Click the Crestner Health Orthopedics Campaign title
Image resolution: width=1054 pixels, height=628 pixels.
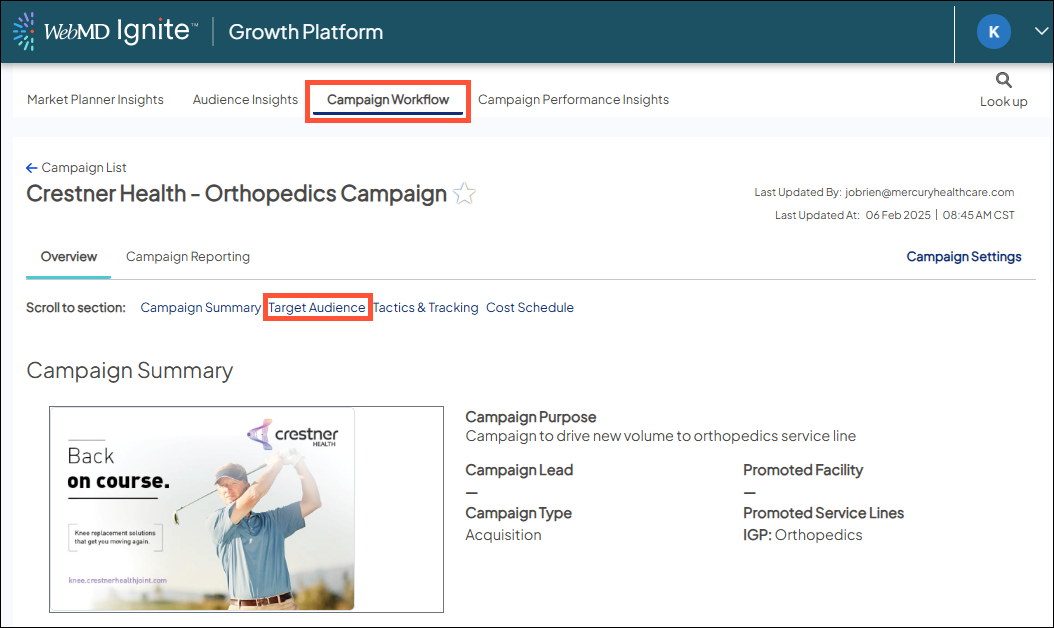click(x=236, y=194)
